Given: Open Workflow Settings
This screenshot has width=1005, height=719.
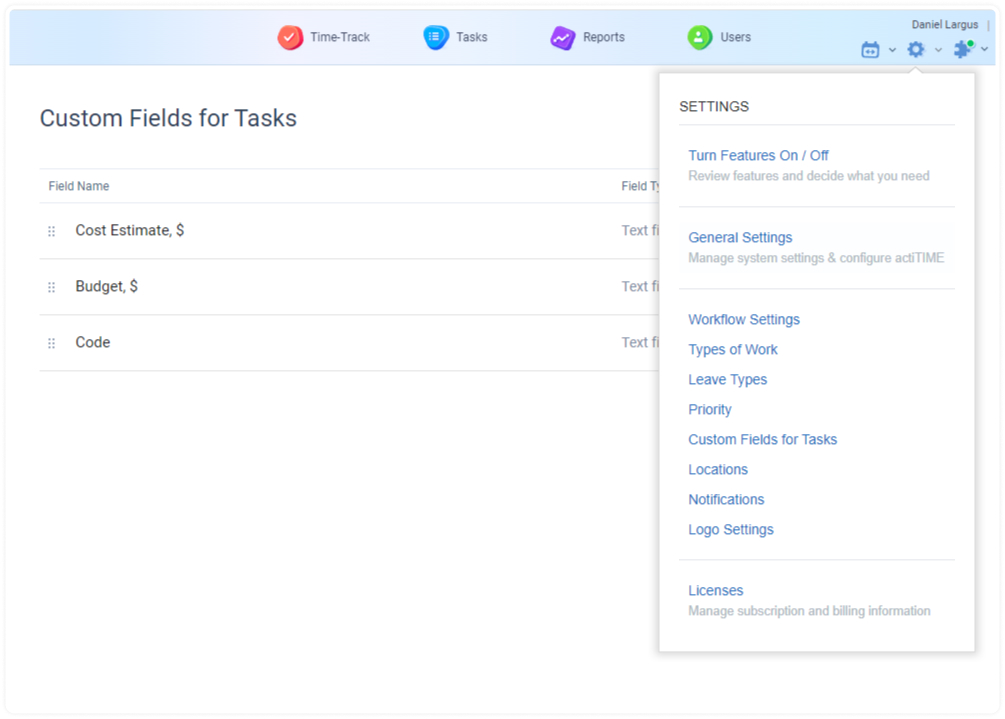Looking at the screenshot, I should (744, 320).
